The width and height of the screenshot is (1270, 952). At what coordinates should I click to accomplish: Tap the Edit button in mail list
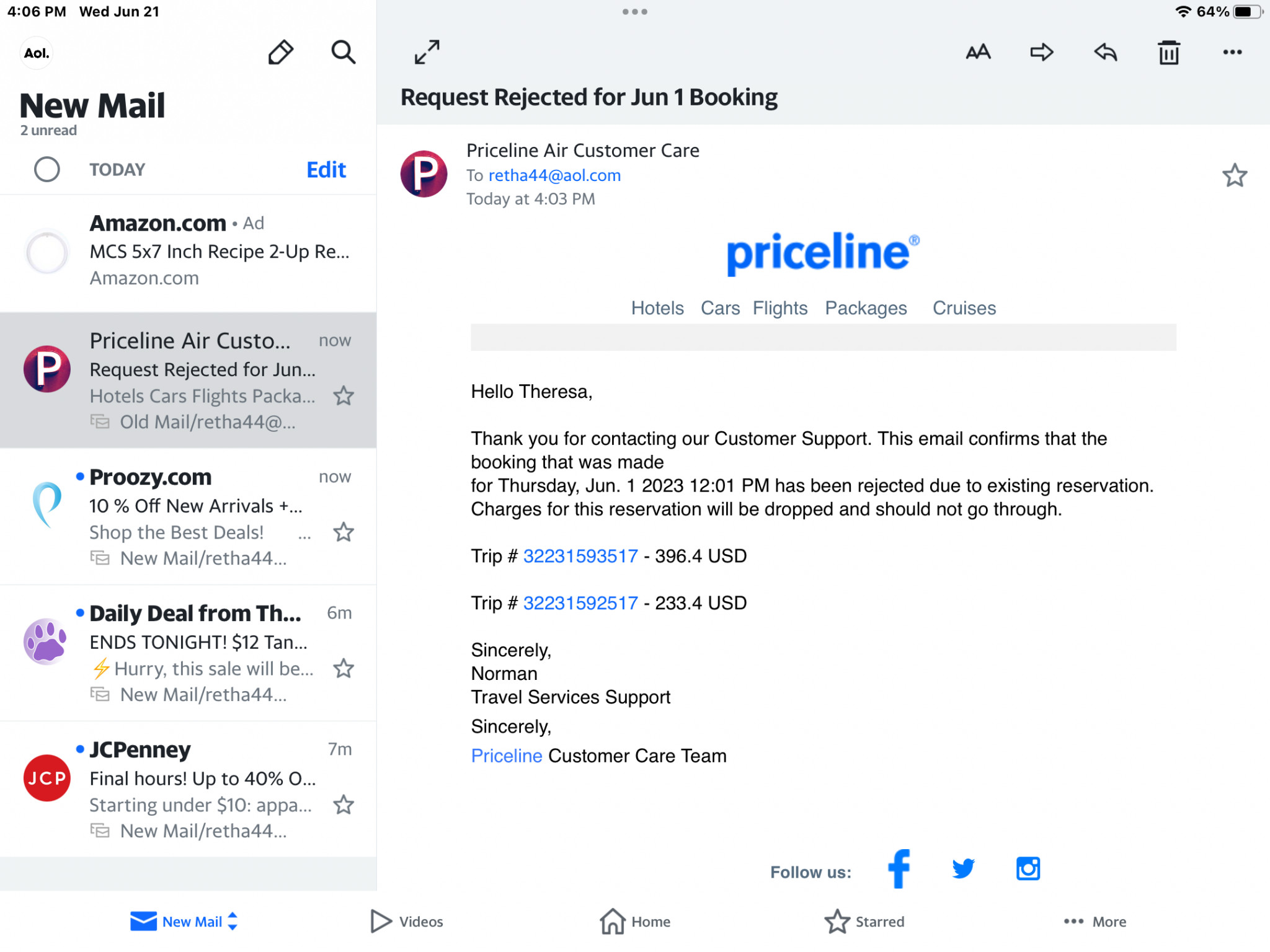click(x=326, y=169)
